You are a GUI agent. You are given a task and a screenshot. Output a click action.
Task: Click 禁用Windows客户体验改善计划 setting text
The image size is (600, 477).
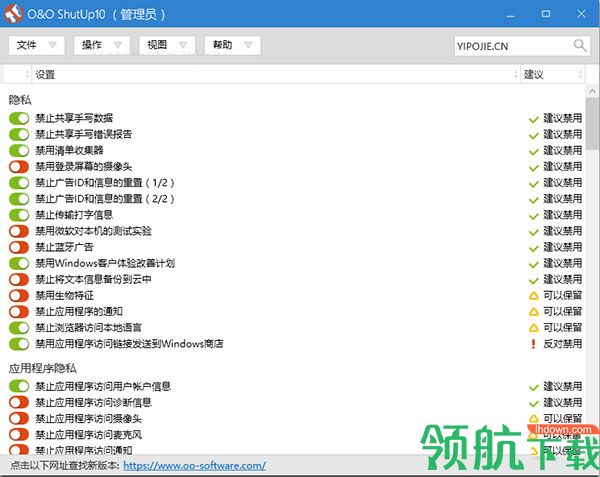point(105,263)
